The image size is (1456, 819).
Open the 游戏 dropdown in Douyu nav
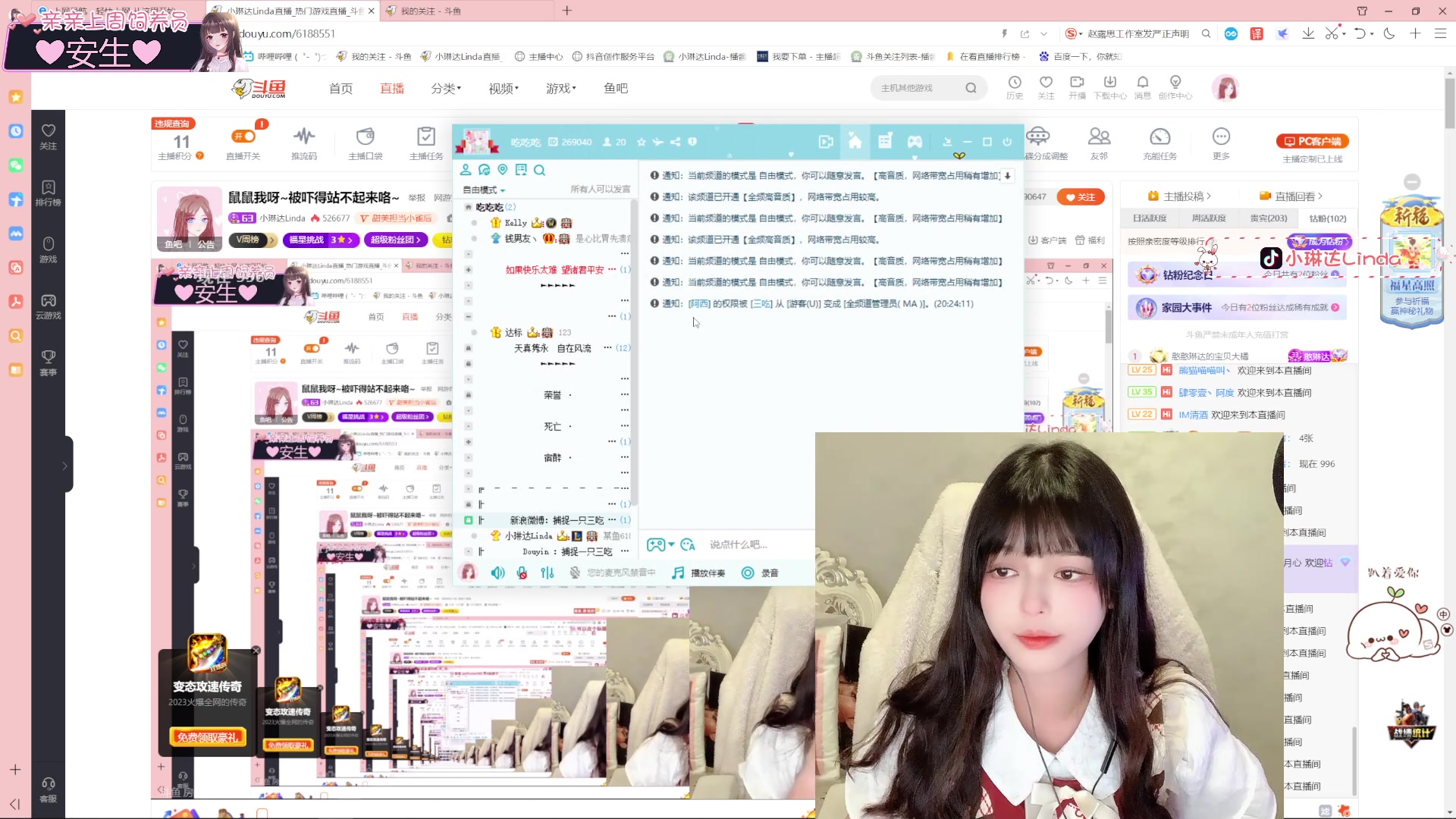(561, 89)
